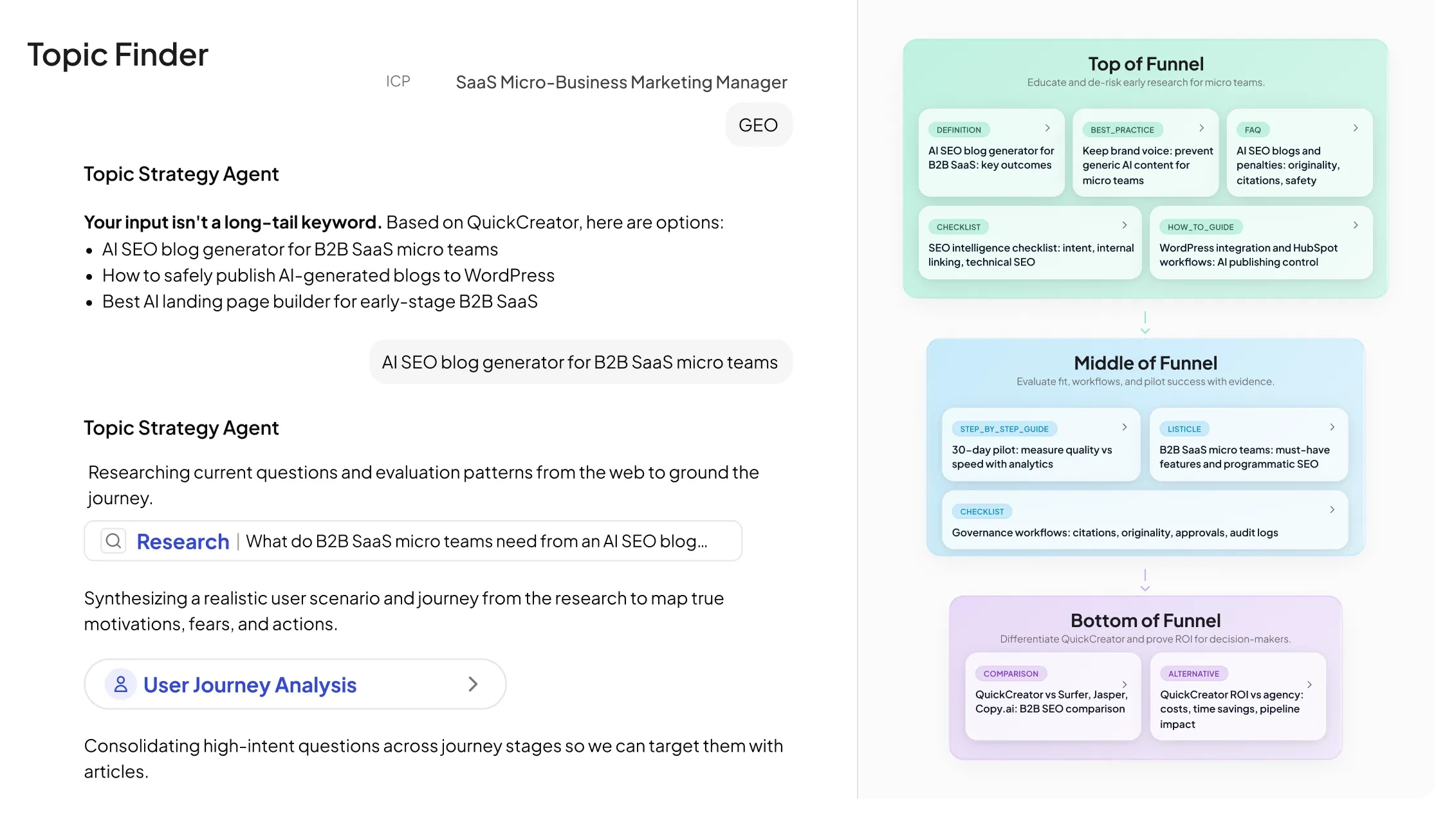
Task: Click the COMPARISON tag label
Action: pos(1011,673)
